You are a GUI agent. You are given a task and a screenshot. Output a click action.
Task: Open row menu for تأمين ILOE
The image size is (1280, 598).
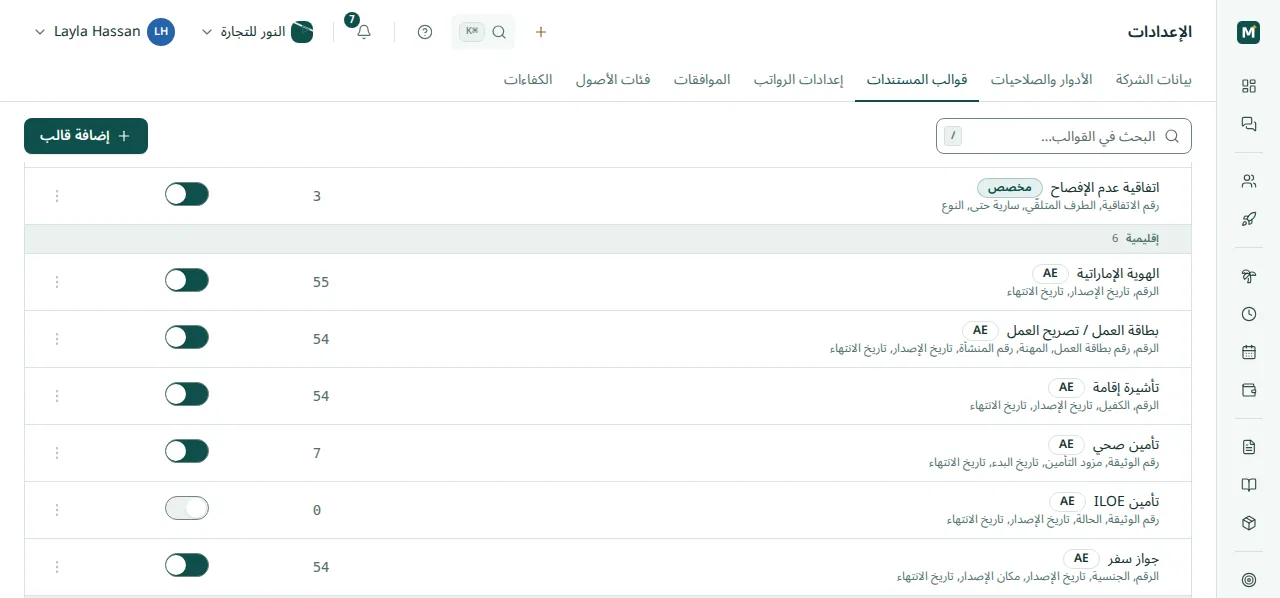tap(57, 510)
